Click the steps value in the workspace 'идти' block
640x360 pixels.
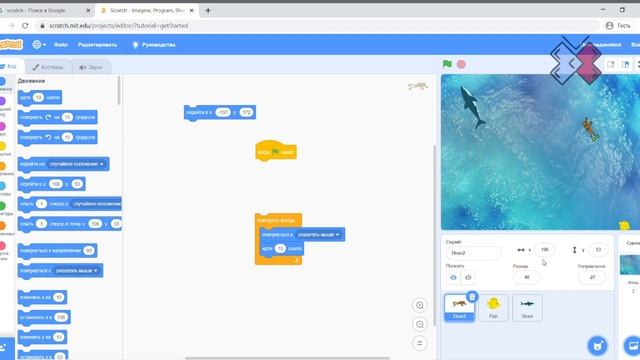280,248
